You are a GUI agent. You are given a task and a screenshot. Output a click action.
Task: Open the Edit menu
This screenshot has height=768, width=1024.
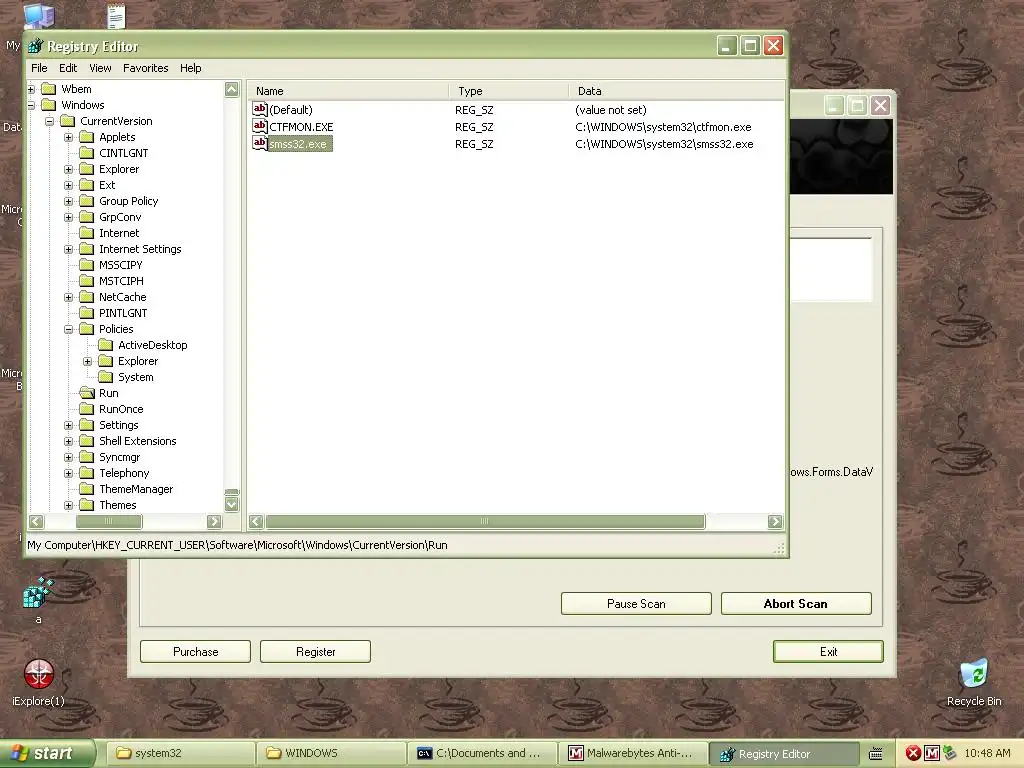click(68, 68)
